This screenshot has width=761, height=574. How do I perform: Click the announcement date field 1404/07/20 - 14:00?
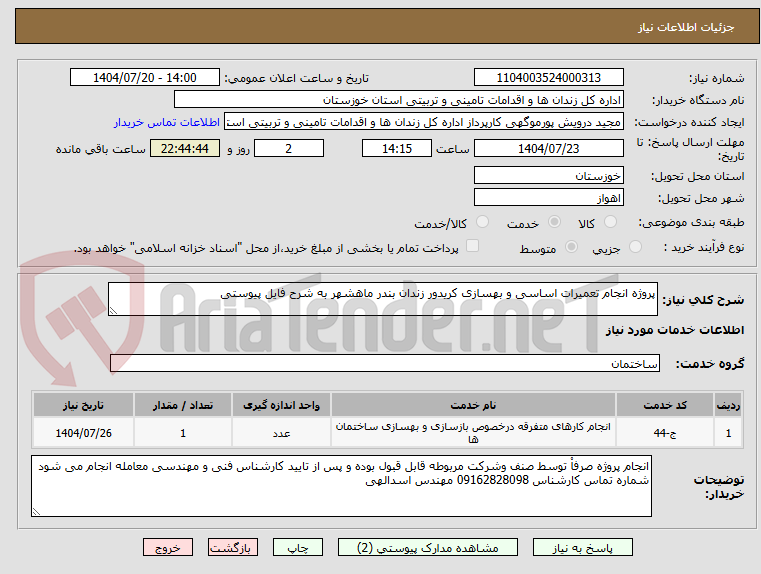tap(145, 78)
